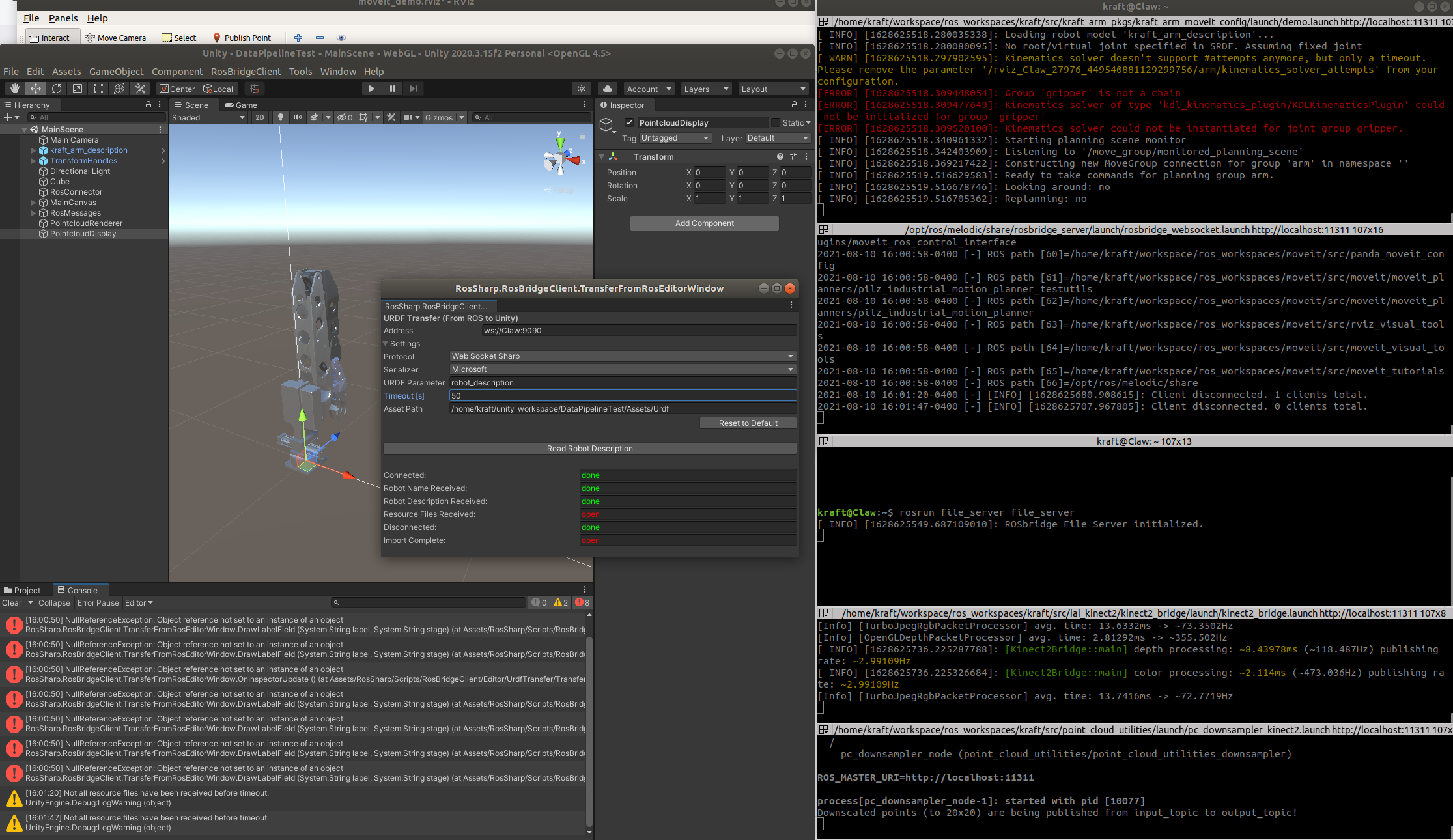Image resolution: width=1453 pixels, height=840 pixels.
Task: Disable the PointcloudDisplay component checkbox
Action: pyautogui.click(x=629, y=122)
